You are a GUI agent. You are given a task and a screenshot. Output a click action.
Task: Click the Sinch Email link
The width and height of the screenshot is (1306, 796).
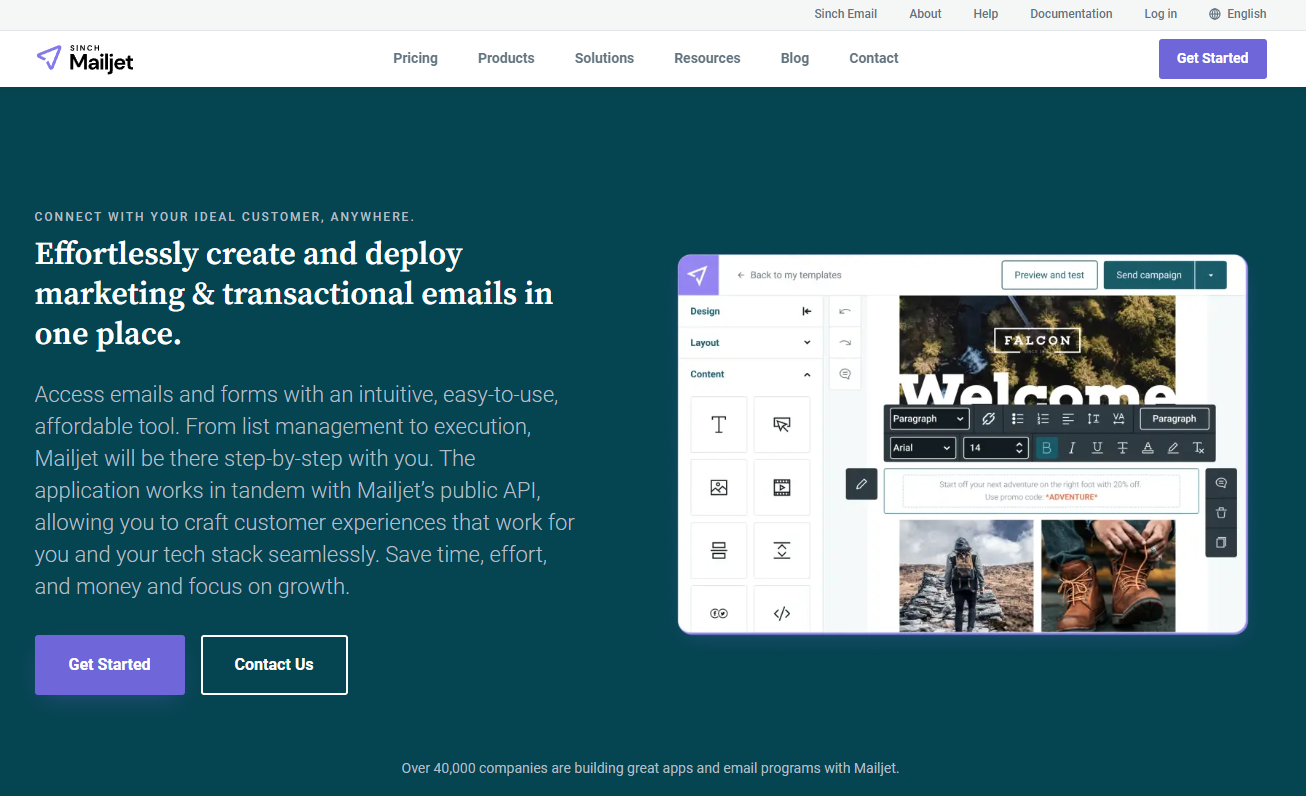846,14
